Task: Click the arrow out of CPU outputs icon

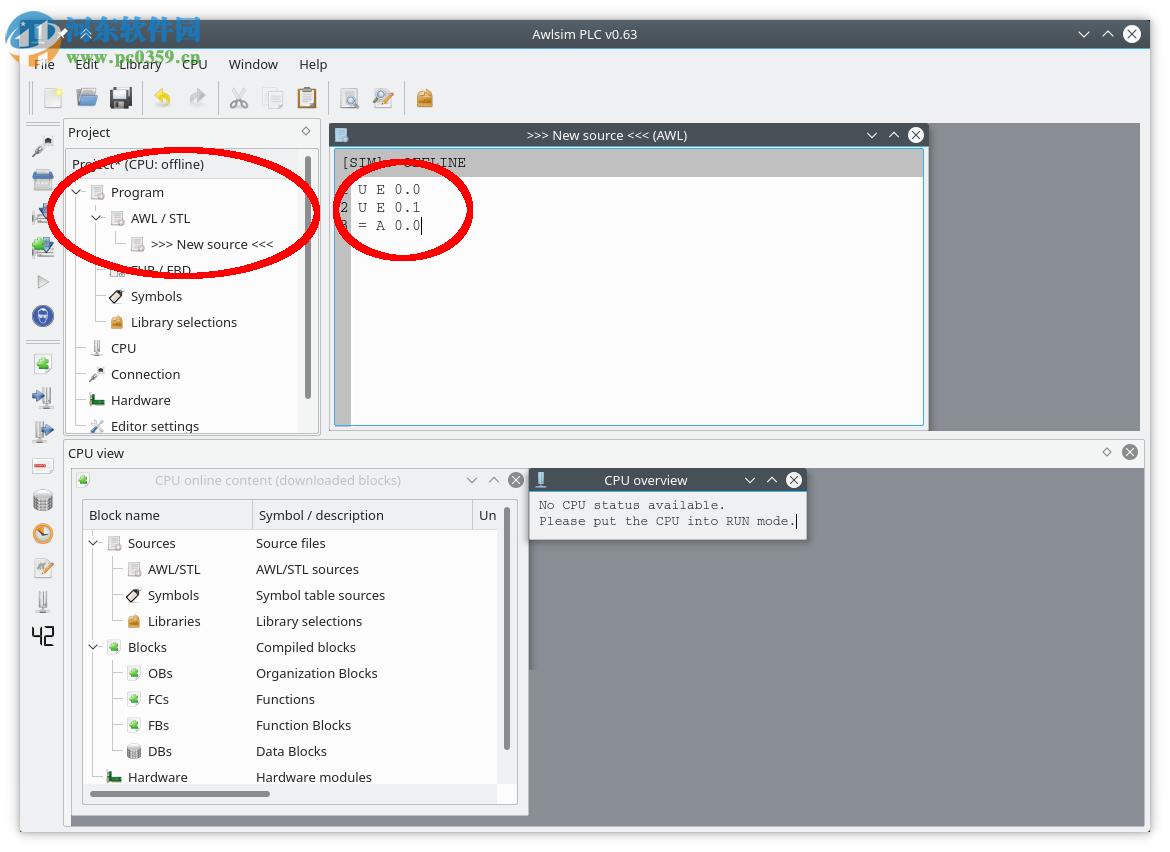Action: 43,431
